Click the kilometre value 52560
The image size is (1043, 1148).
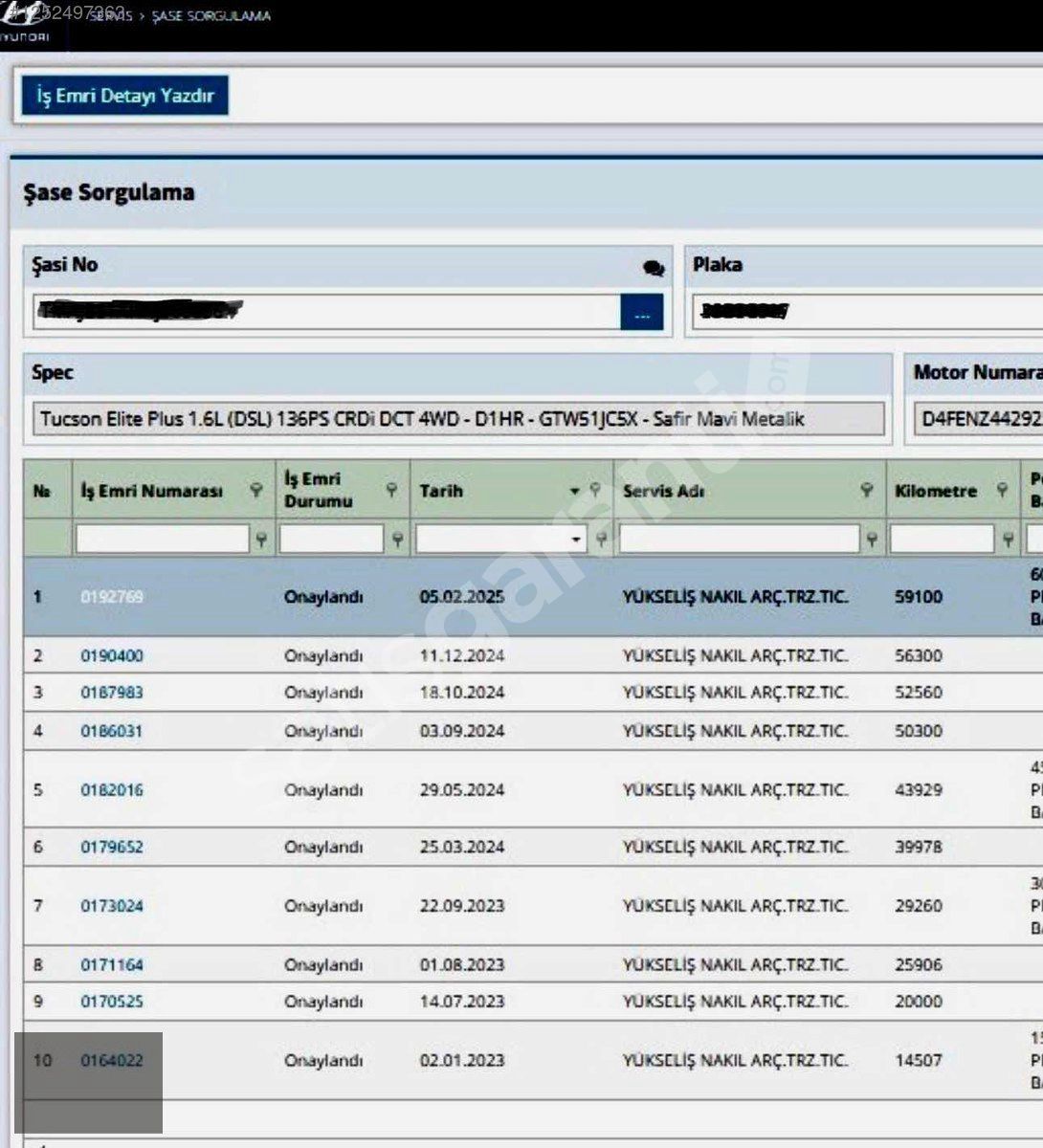click(x=919, y=692)
